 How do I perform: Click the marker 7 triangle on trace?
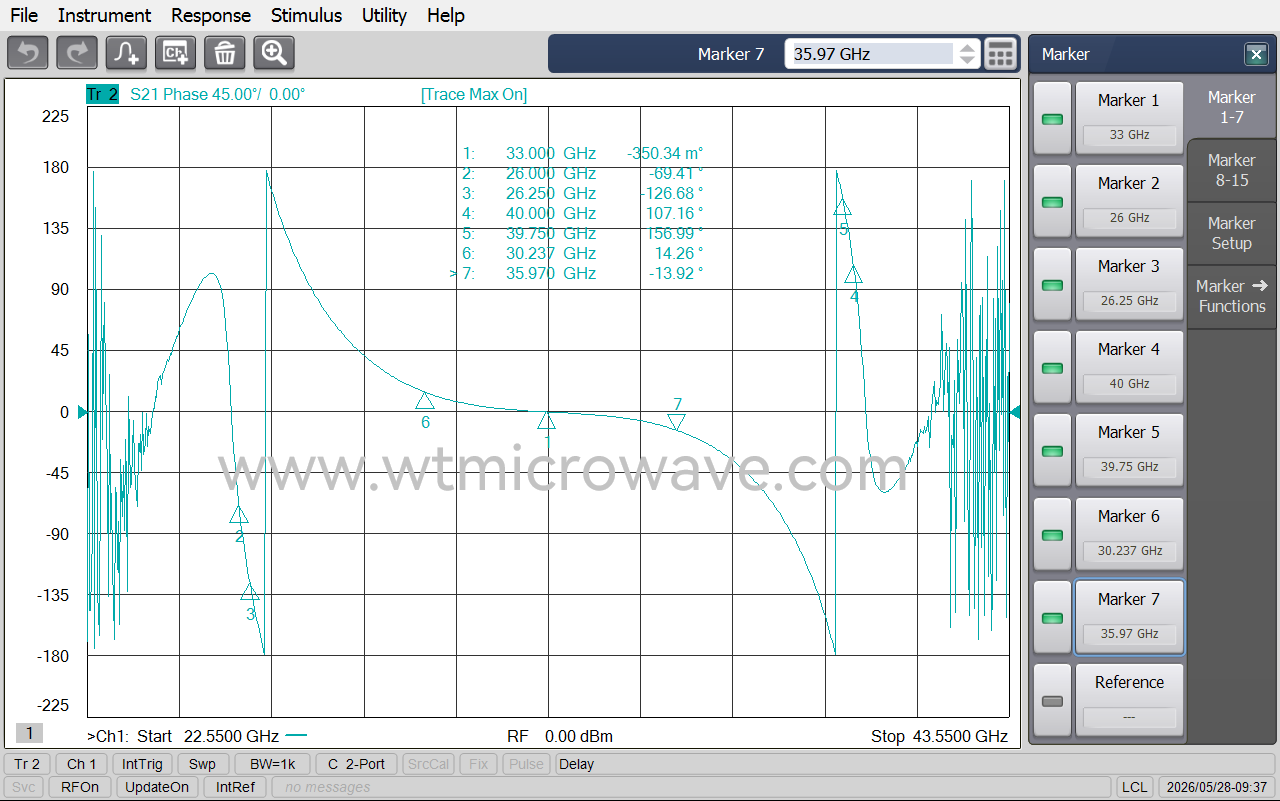(677, 422)
